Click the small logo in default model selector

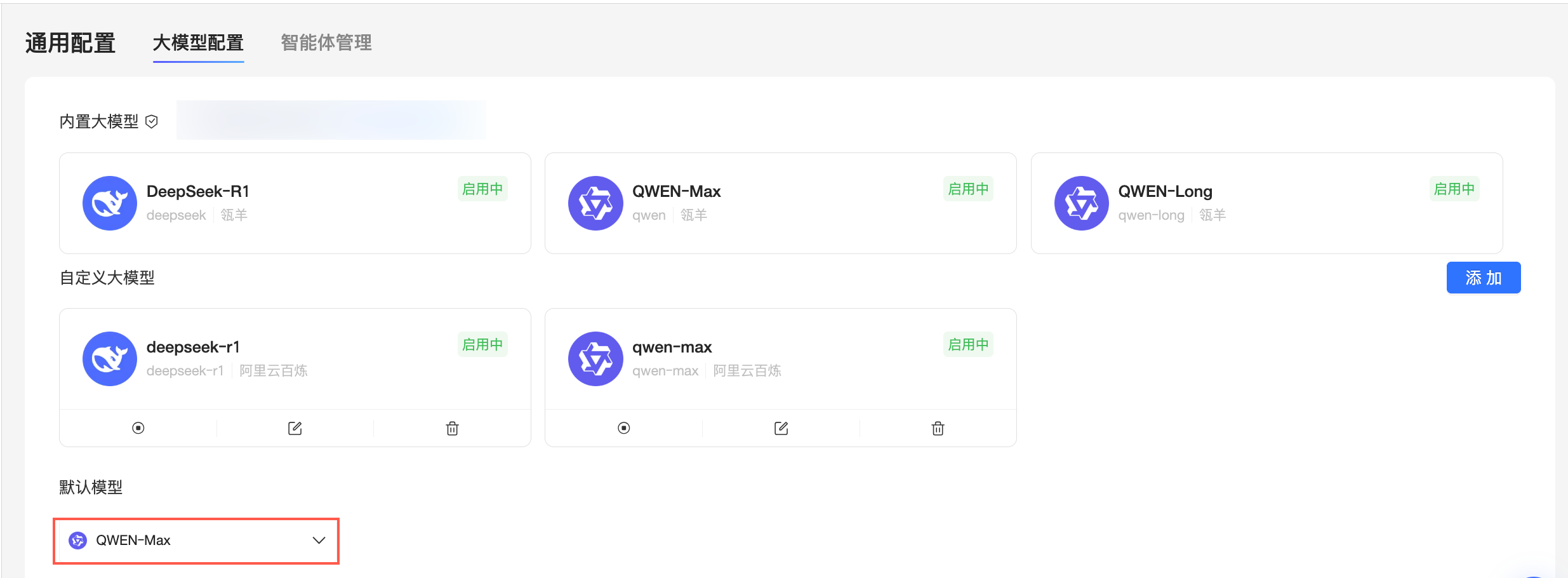78,541
